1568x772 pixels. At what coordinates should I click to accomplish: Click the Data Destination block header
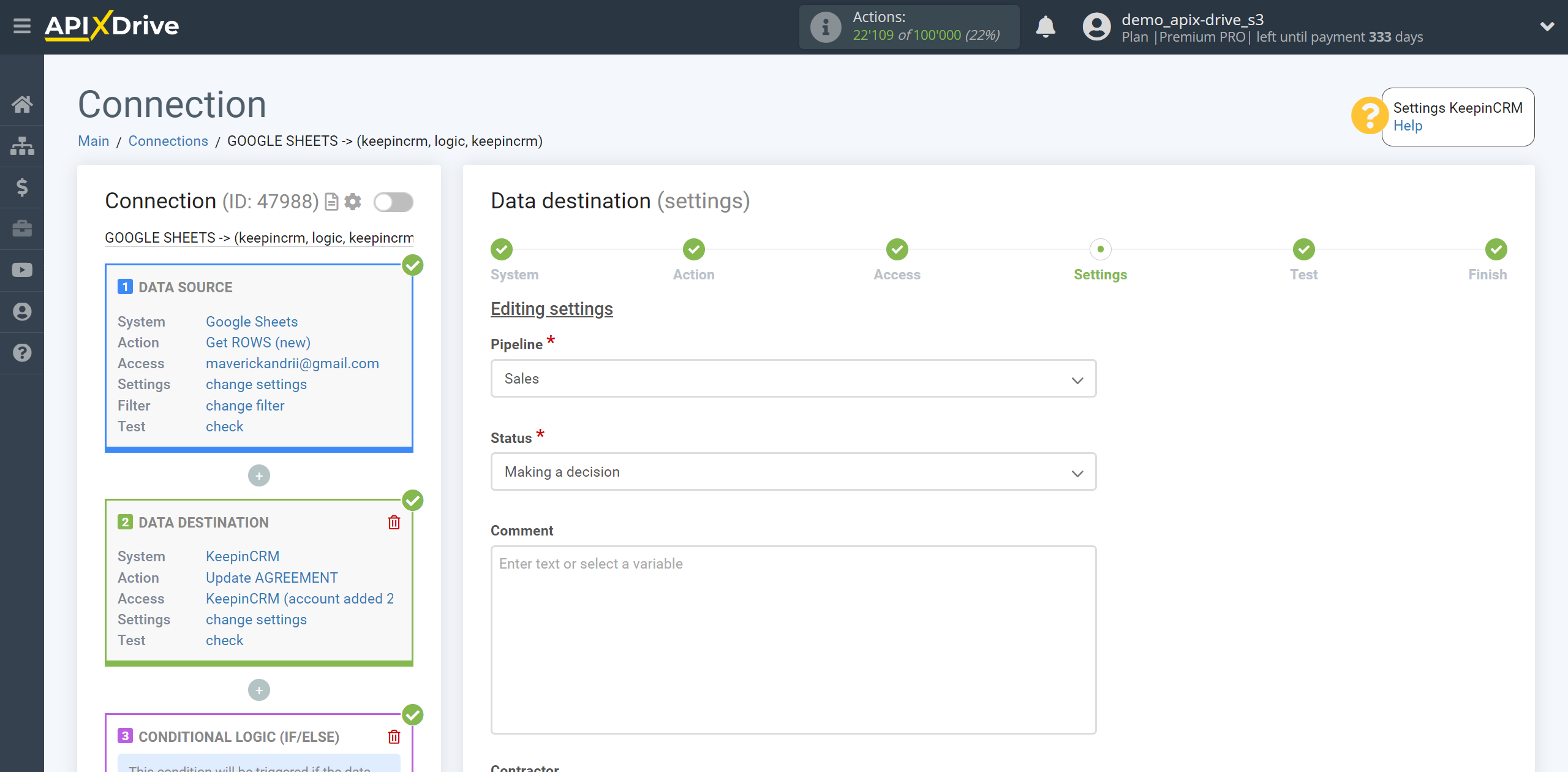[x=203, y=523]
